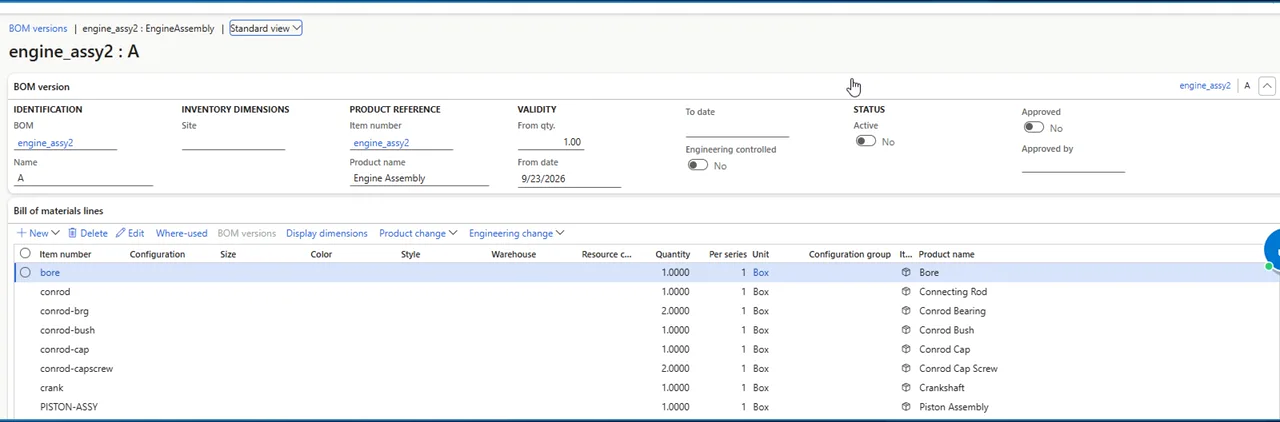This screenshot has height=422, width=1280.
Task: Expand the New dropdown arrow
Action: [x=55, y=233]
